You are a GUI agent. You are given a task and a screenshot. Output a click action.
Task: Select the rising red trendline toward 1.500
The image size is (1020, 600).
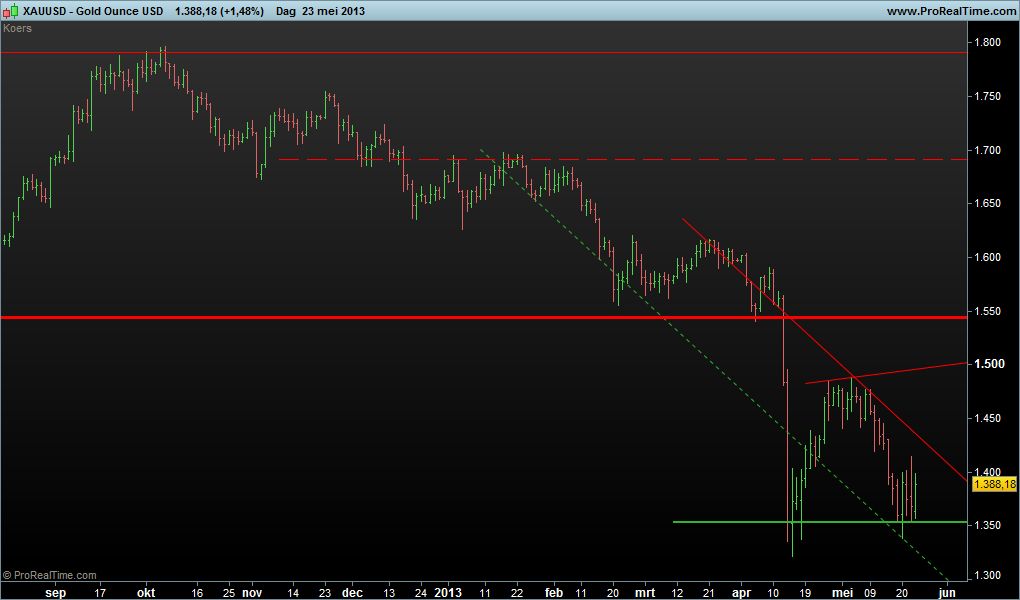tap(900, 372)
